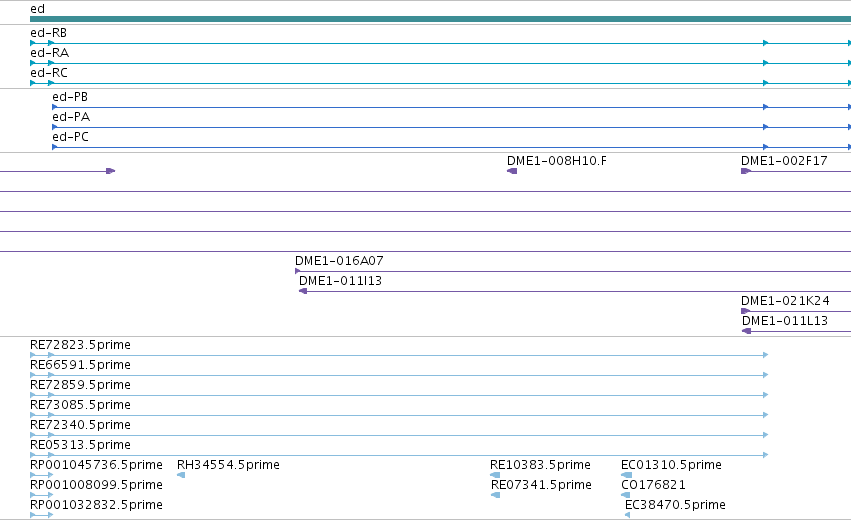851x520 pixels.
Task: Click the ed-PA protein feature label
Action: tap(71, 117)
